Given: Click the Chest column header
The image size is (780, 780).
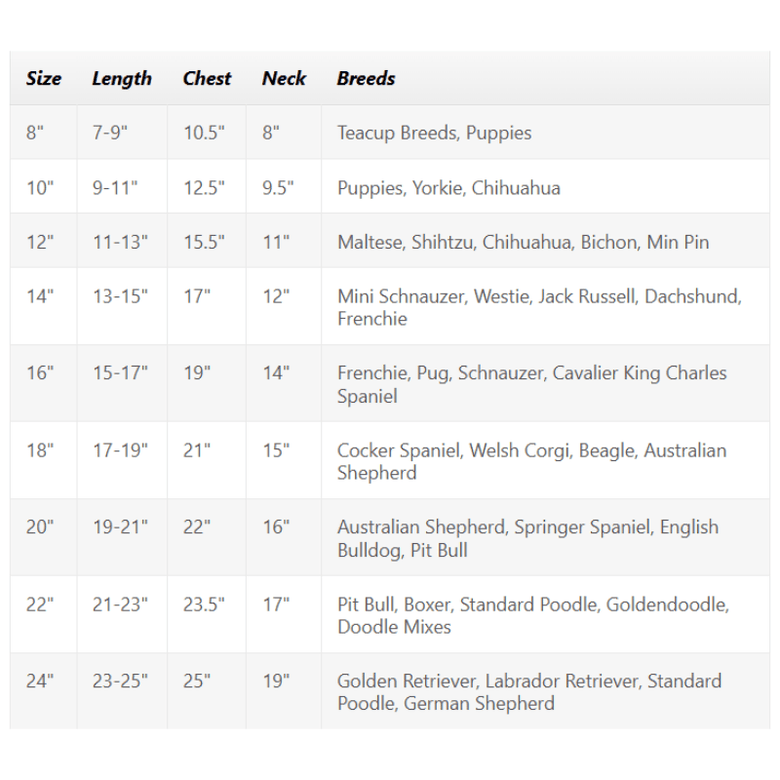Looking at the screenshot, I should coord(207,78).
